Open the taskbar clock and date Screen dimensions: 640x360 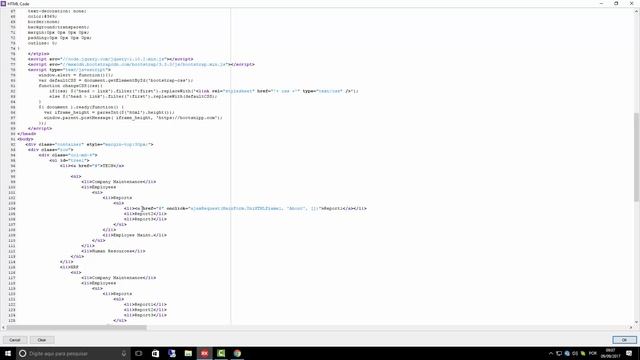[610, 353]
